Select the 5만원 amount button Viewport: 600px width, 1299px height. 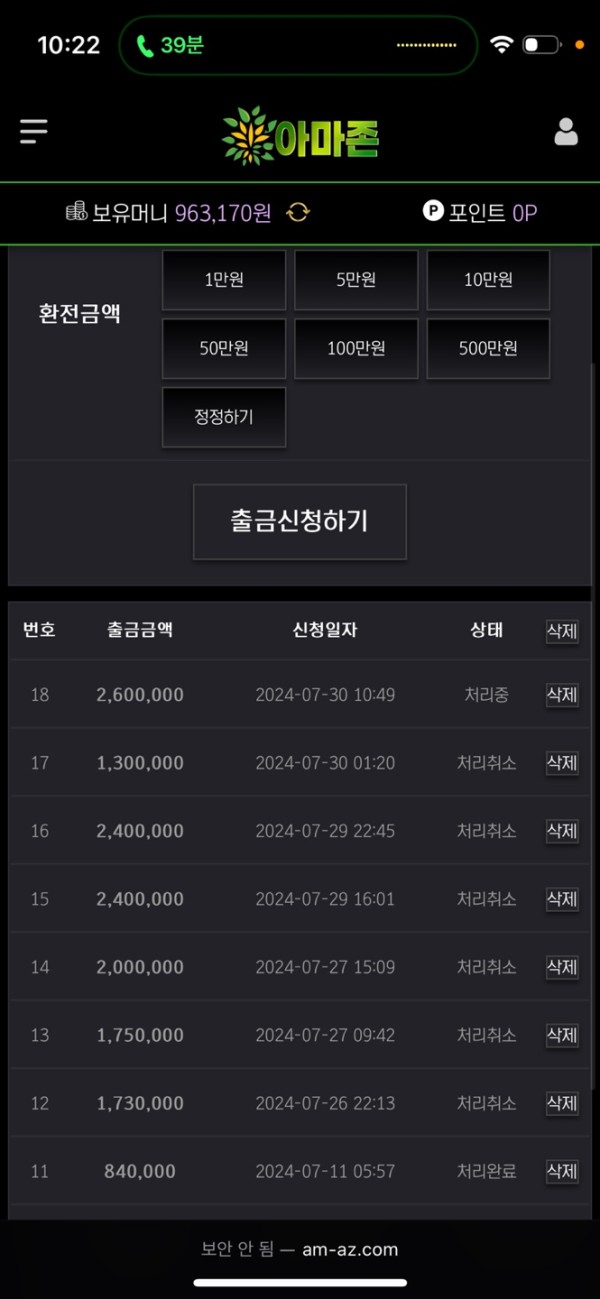tap(356, 280)
